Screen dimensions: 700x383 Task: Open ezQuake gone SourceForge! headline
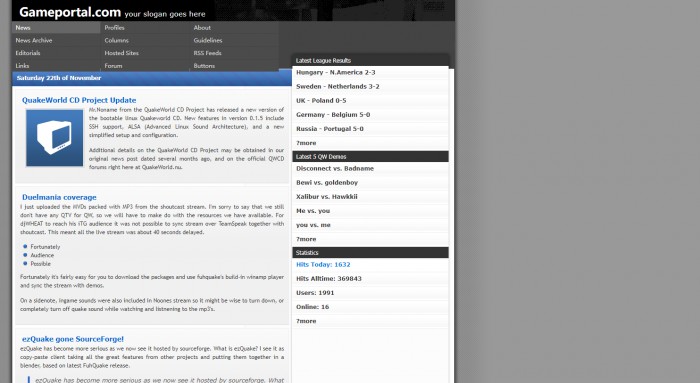point(73,339)
